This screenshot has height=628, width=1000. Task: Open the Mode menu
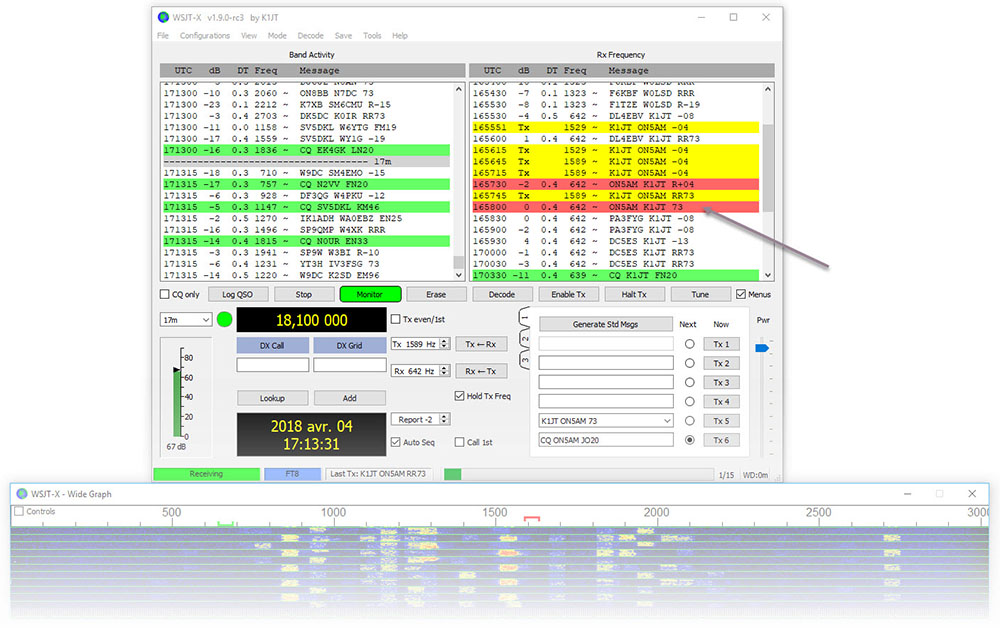(277, 36)
